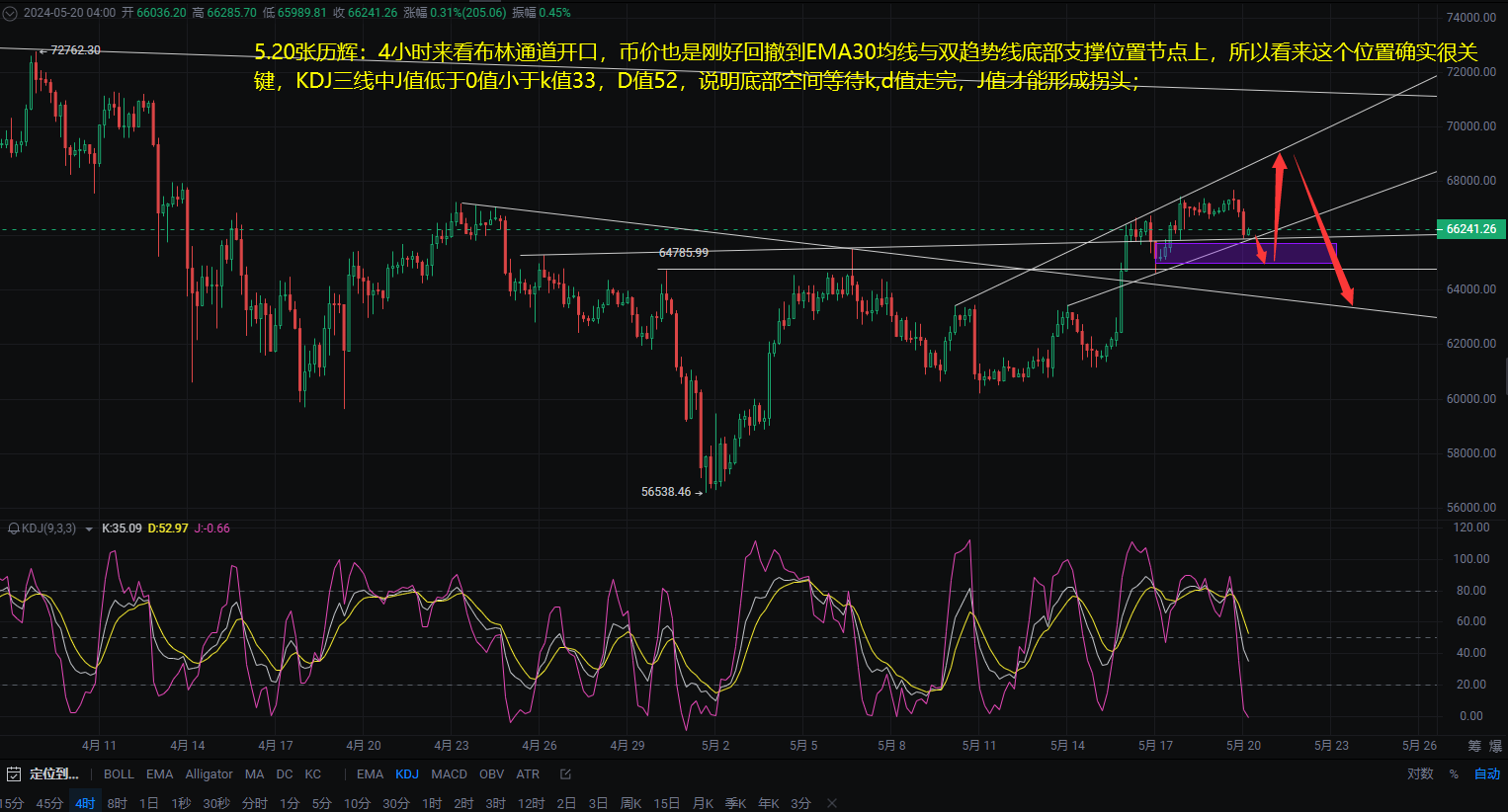Toggle 对数 logarithmic price scale

click(x=1420, y=774)
